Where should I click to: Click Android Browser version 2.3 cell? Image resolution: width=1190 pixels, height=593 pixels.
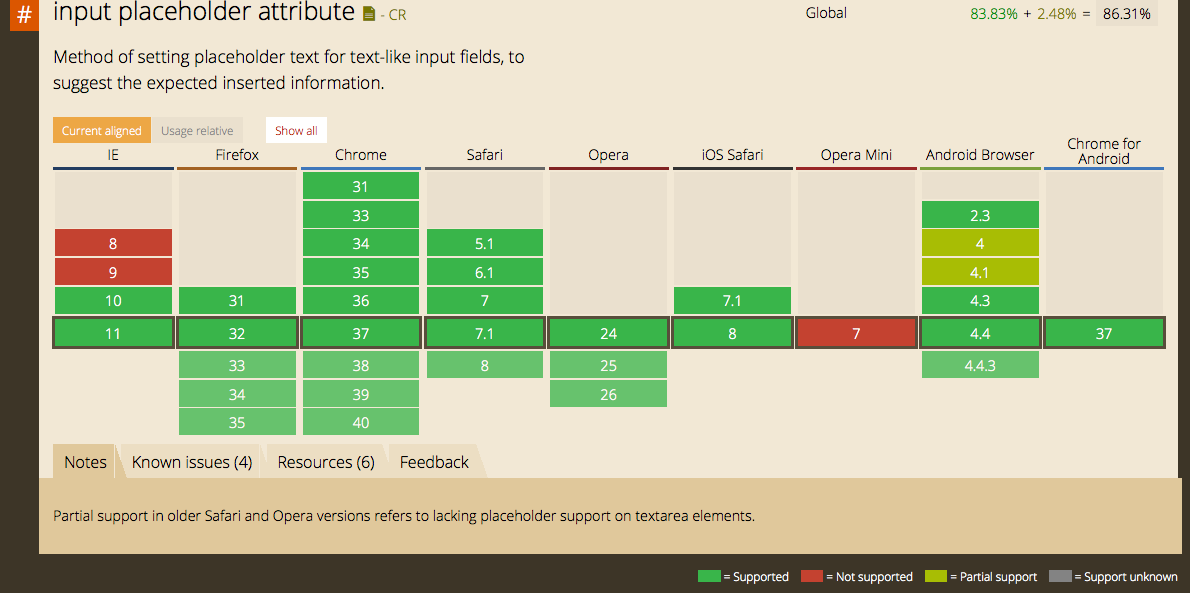tap(980, 215)
